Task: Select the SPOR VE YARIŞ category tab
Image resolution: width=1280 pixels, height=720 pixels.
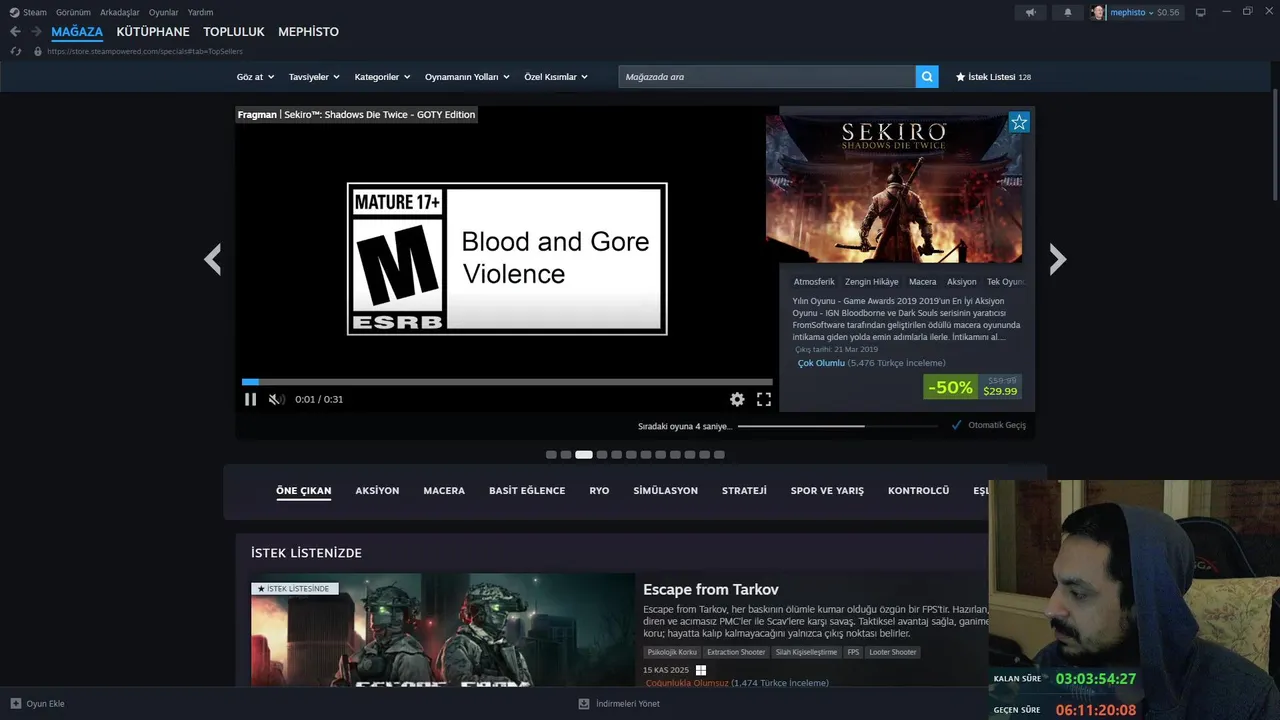Action: 827,491
